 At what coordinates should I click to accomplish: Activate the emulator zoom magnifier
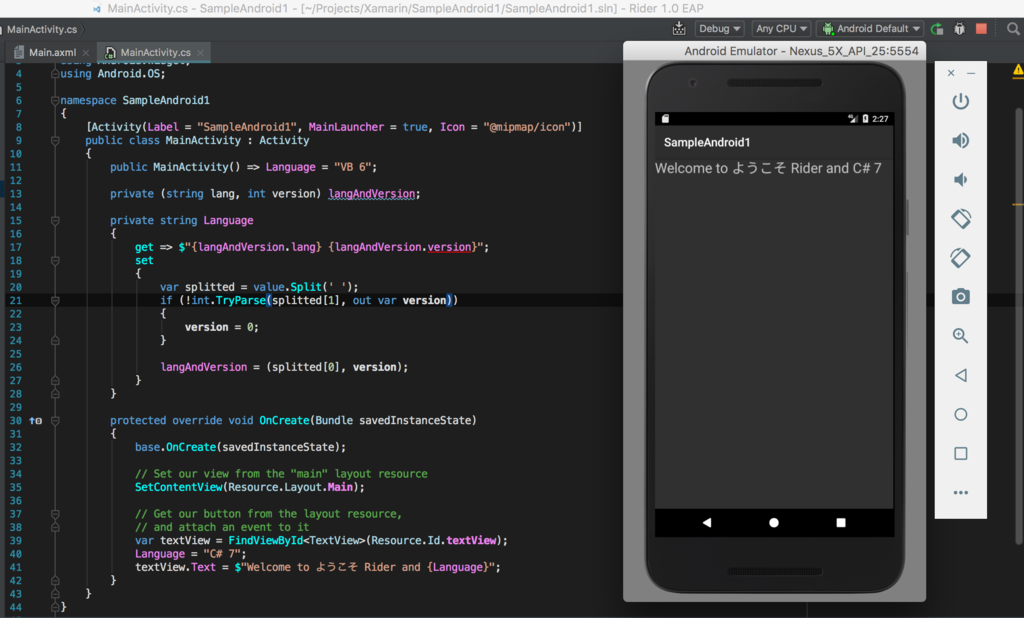coord(960,336)
